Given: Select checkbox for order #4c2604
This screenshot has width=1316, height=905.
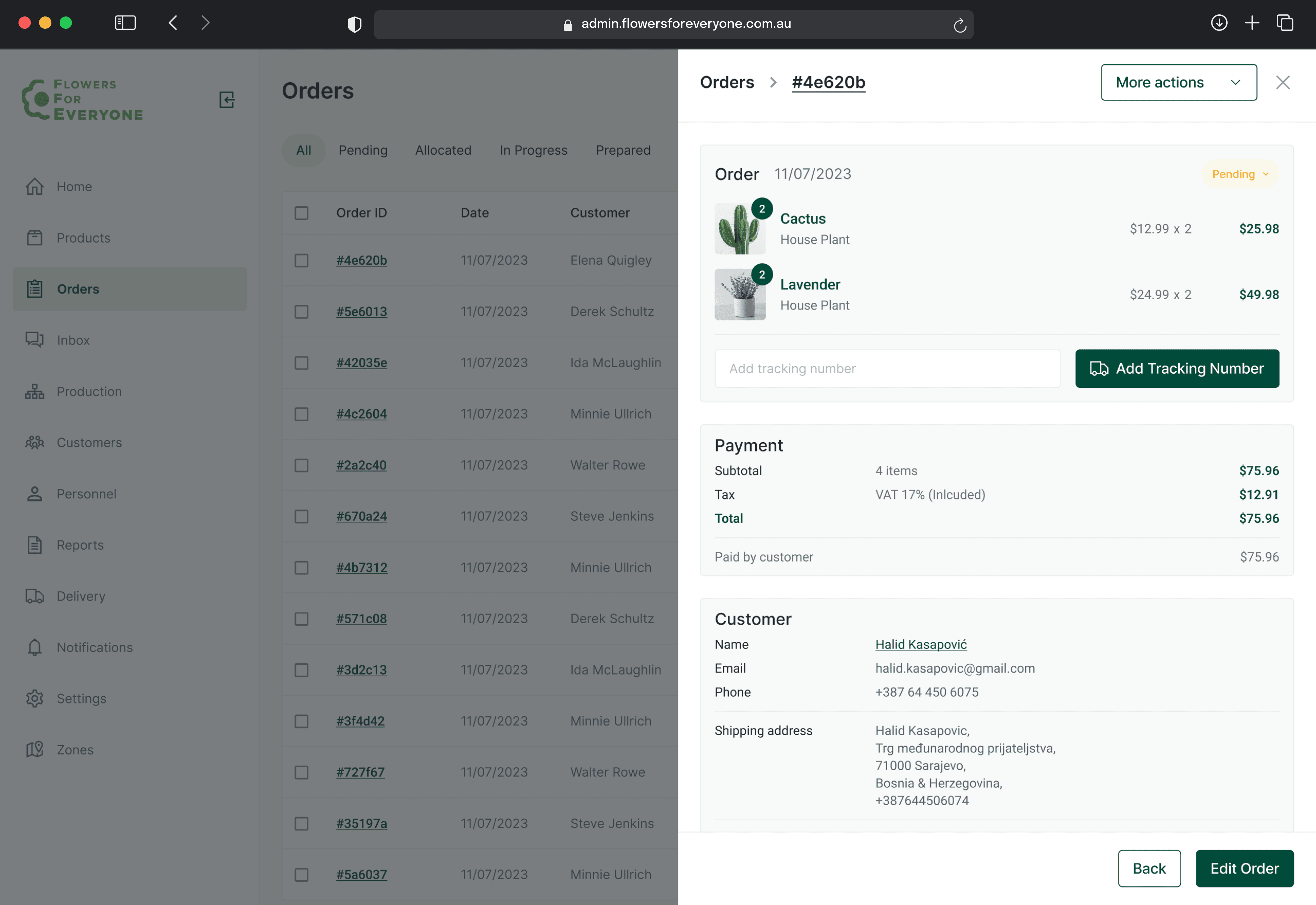Looking at the screenshot, I should tap(302, 414).
